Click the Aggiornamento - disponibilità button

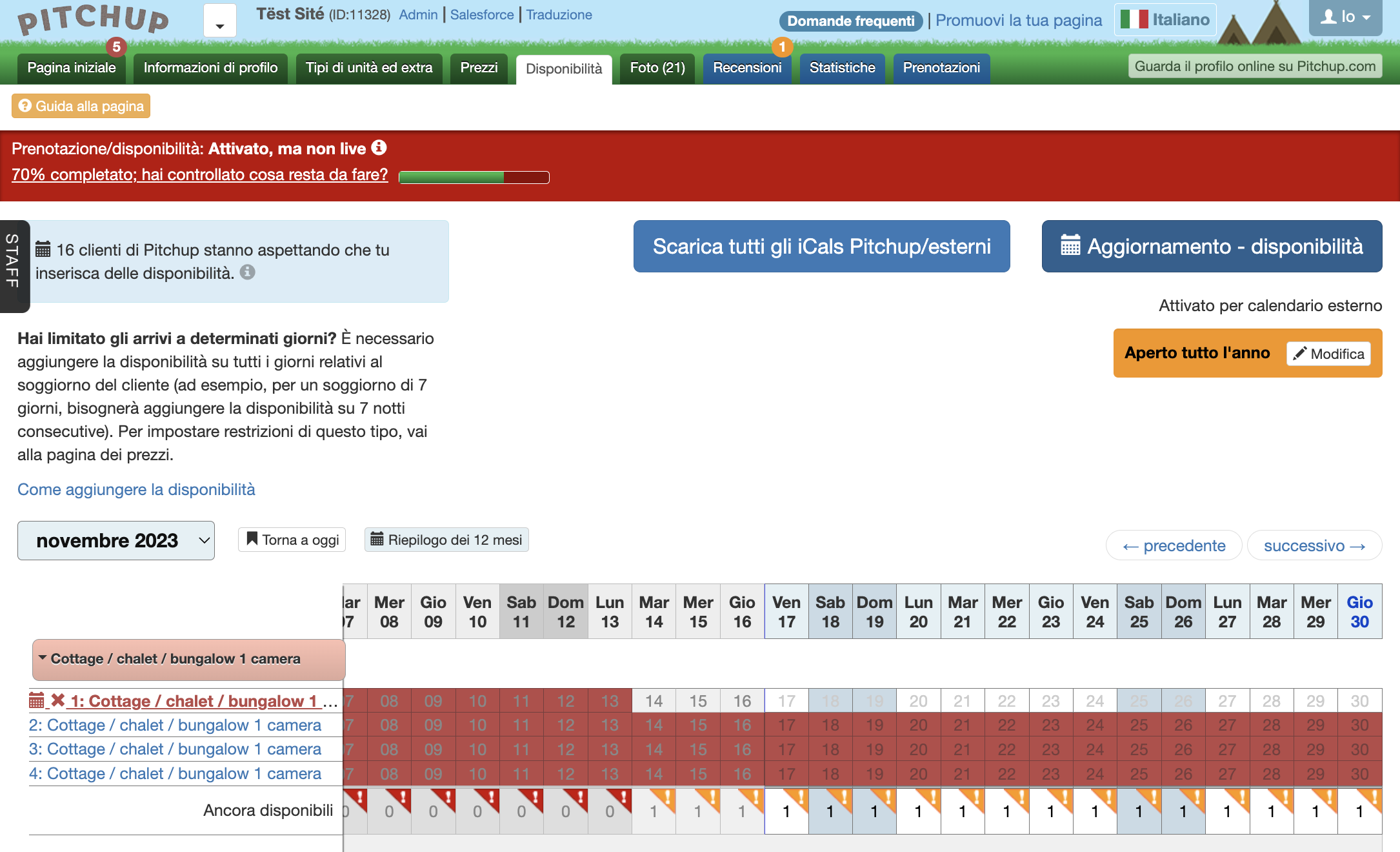coord(1212,246)
